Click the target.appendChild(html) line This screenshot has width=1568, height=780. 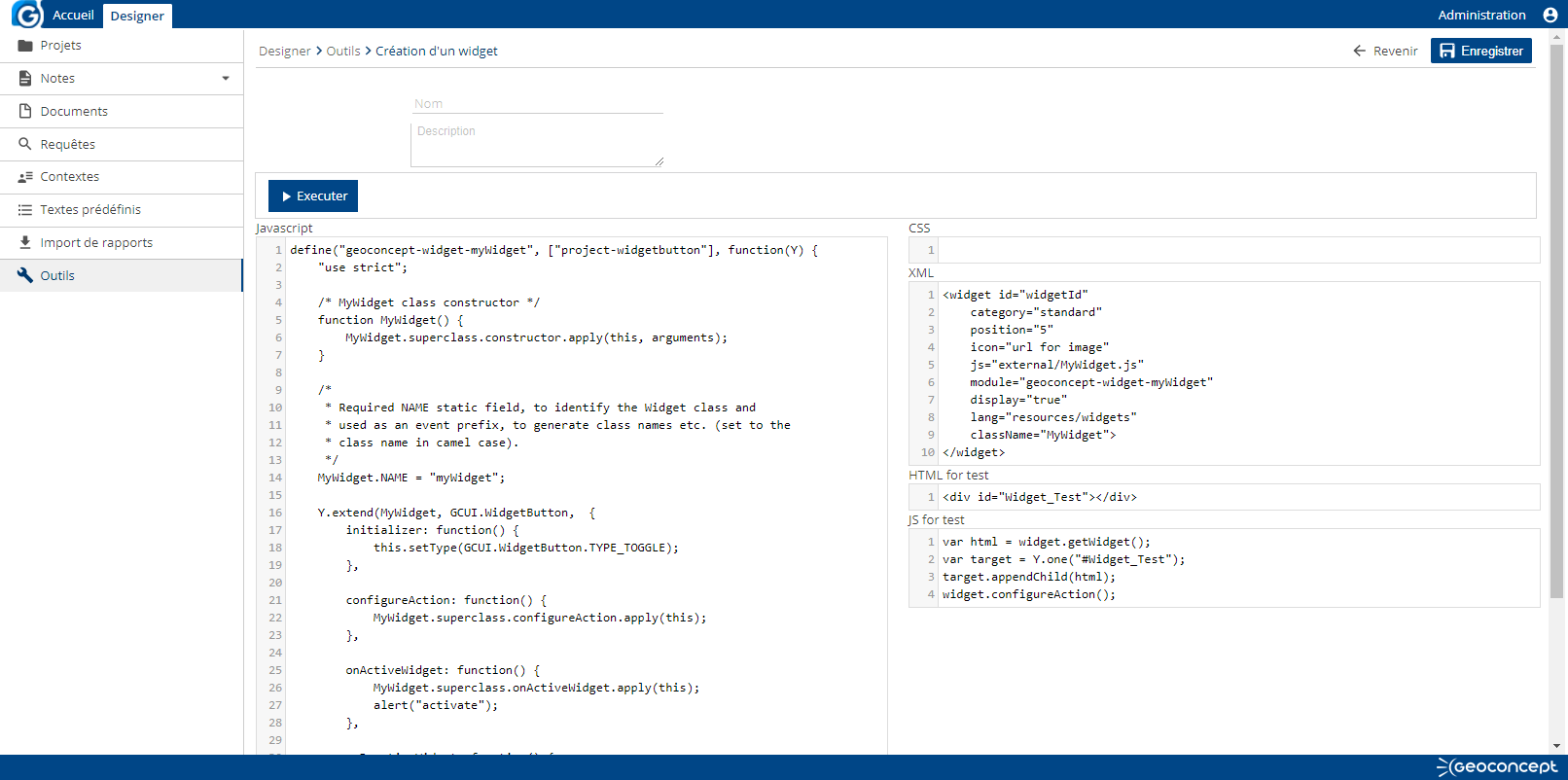(1029, 577)
